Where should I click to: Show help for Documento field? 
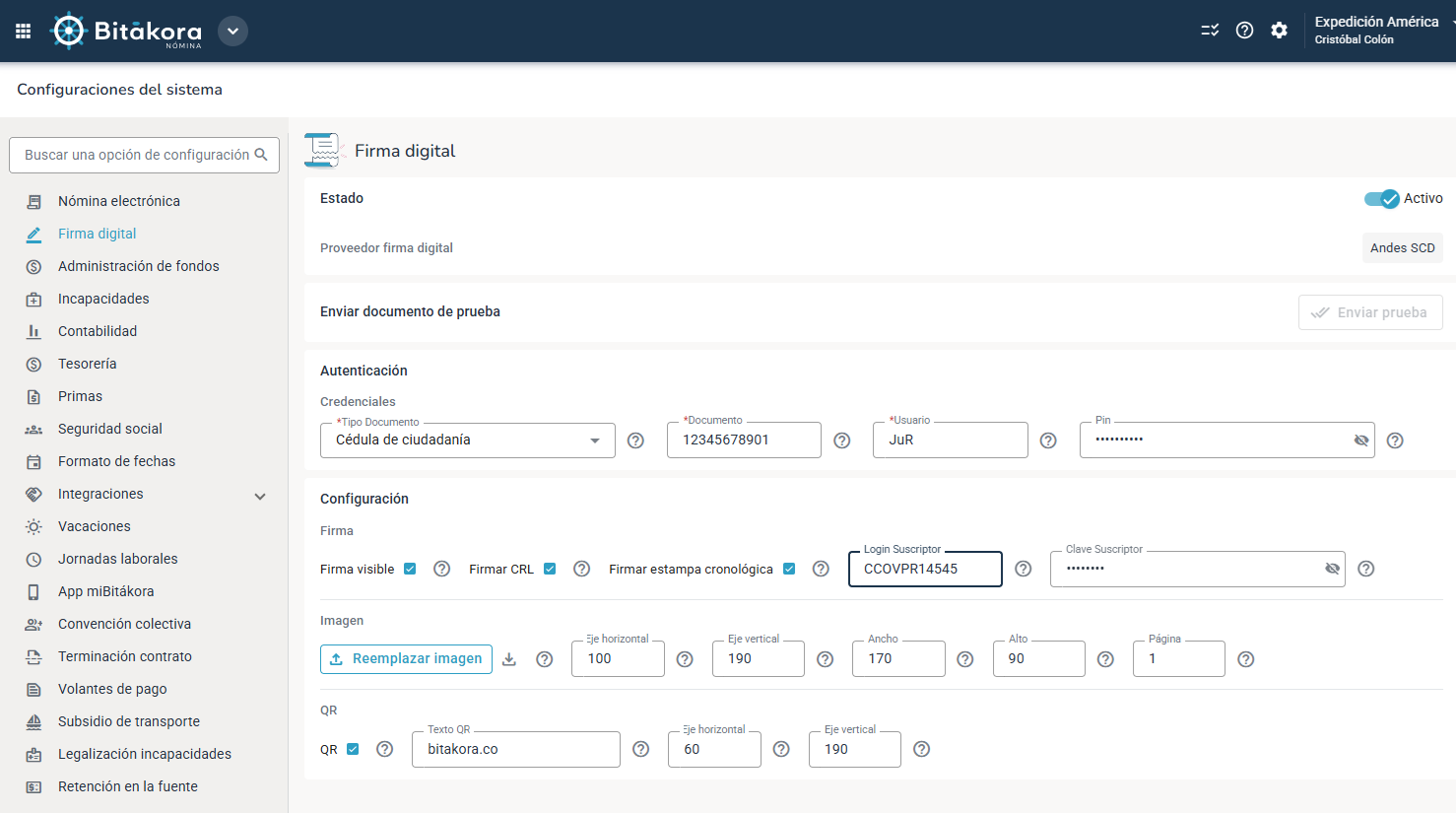[841, 440]
